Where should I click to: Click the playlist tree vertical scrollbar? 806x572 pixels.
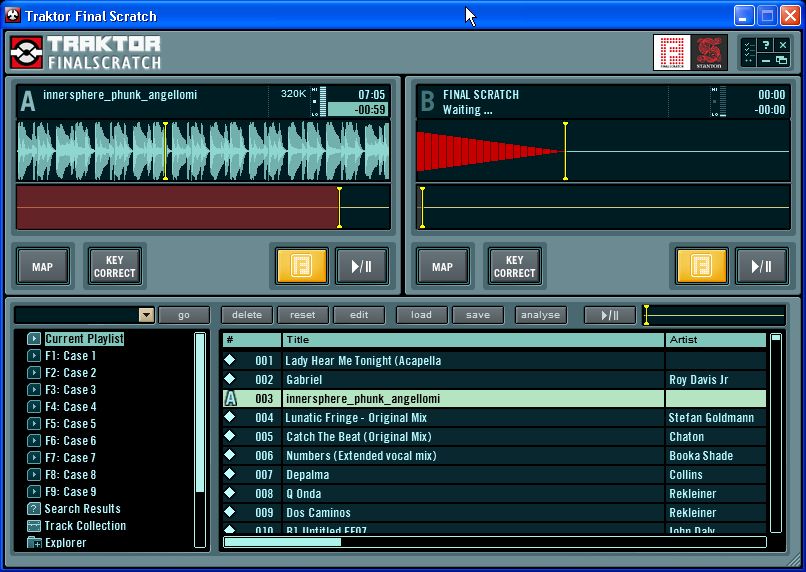coord(200,440)
